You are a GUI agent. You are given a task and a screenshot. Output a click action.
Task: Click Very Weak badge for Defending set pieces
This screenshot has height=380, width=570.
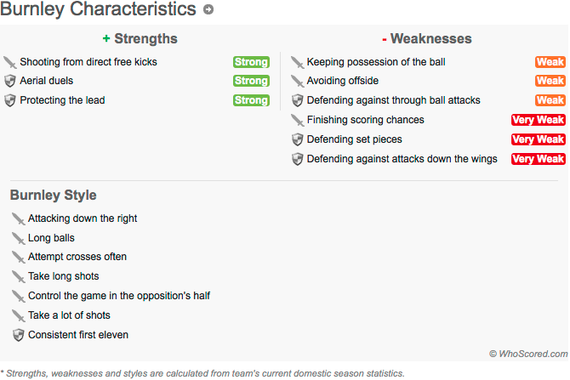pyautogui.click(x=538, y=140)
